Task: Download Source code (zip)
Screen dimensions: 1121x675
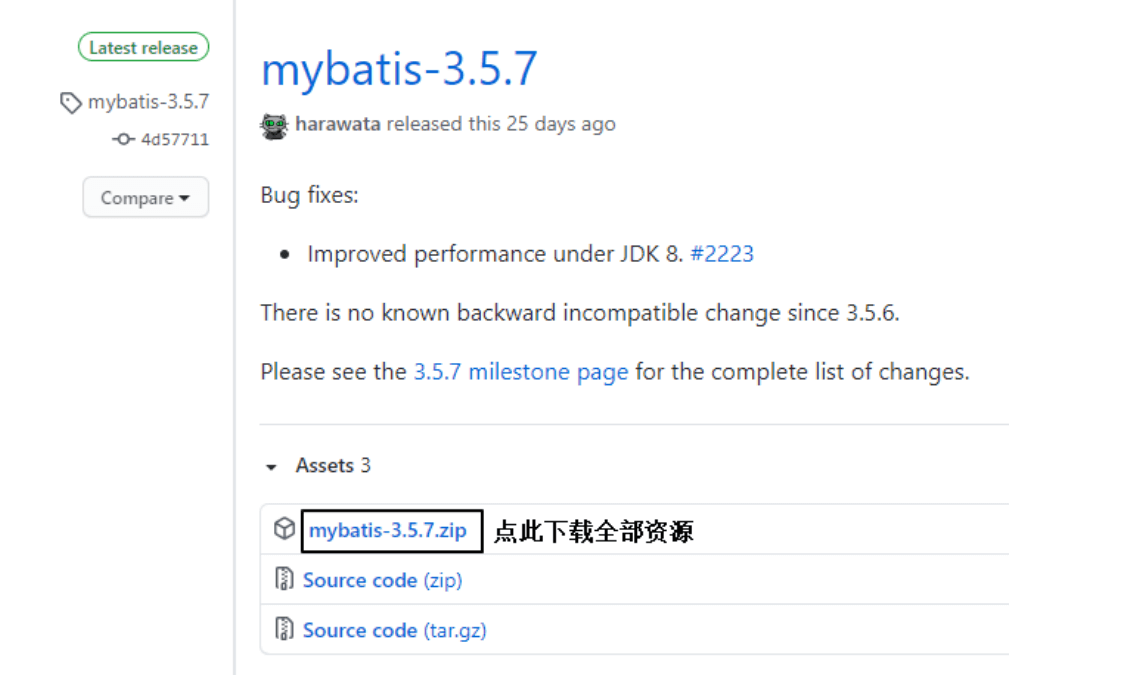Action: click(x=382, y=580)
